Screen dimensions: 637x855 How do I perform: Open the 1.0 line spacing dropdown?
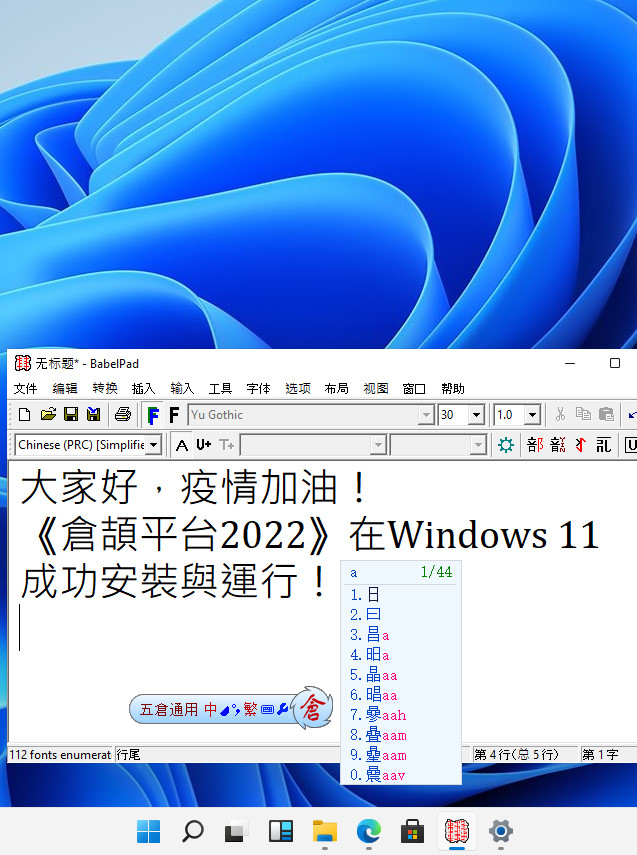pos(532,415)
